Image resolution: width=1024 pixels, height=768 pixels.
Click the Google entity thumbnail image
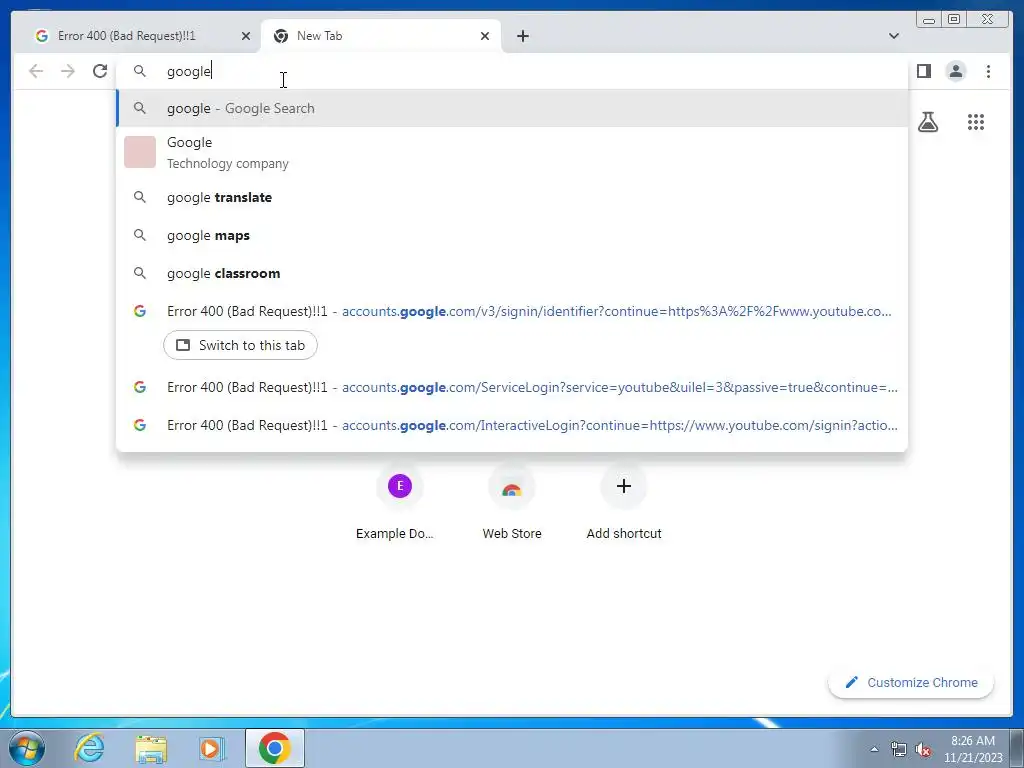140,152
